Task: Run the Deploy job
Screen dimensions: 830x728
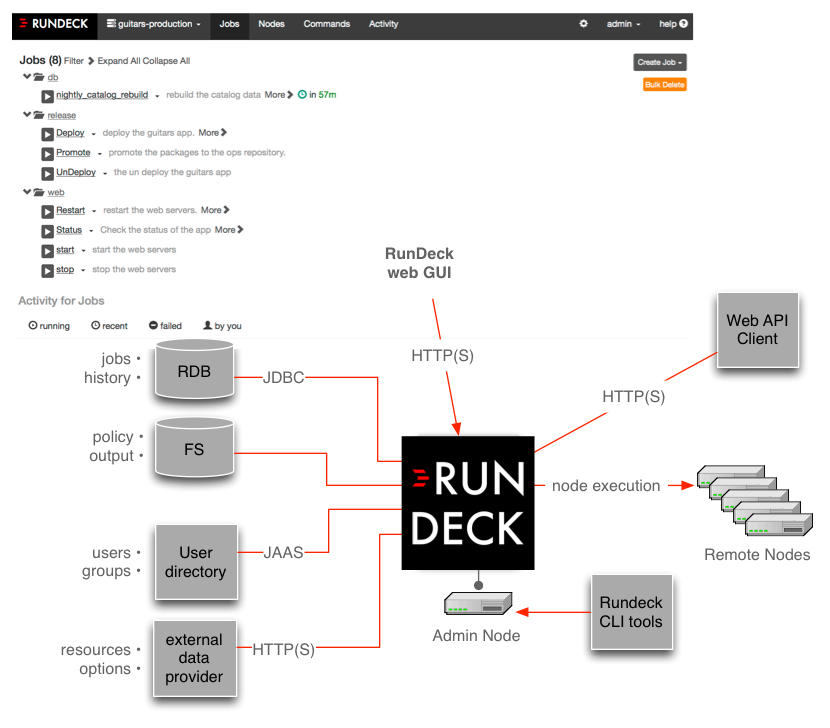Action: point(46,133)
